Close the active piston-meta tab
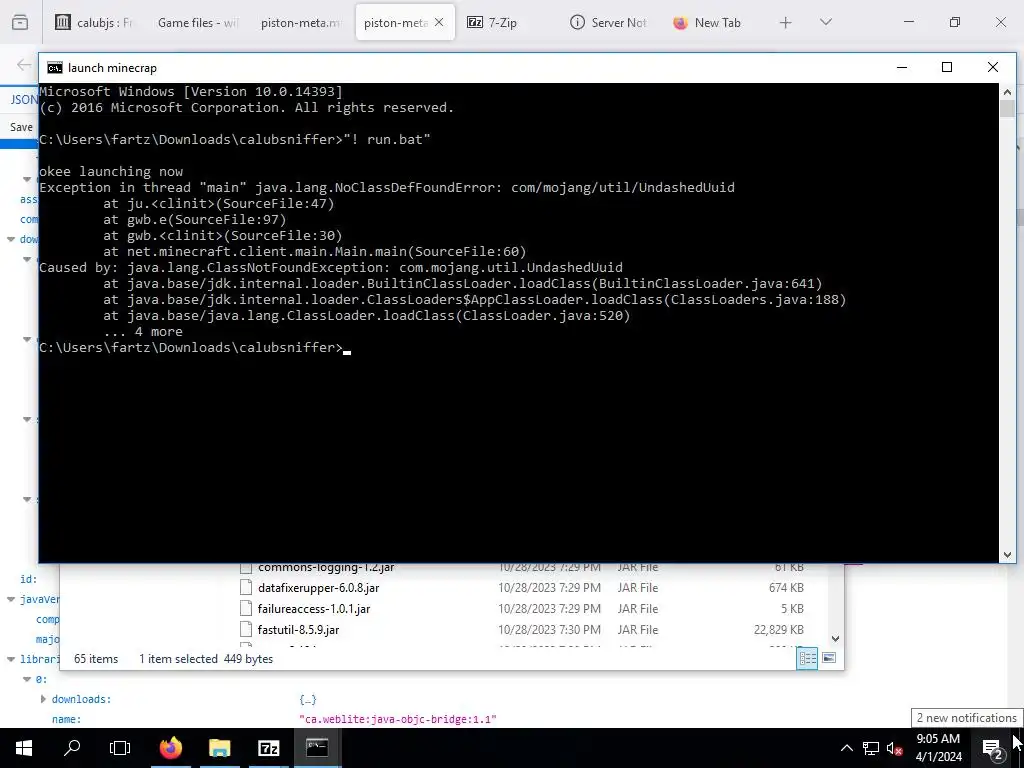The height and width of the screenshot is (768, 1024). (439, 23)
